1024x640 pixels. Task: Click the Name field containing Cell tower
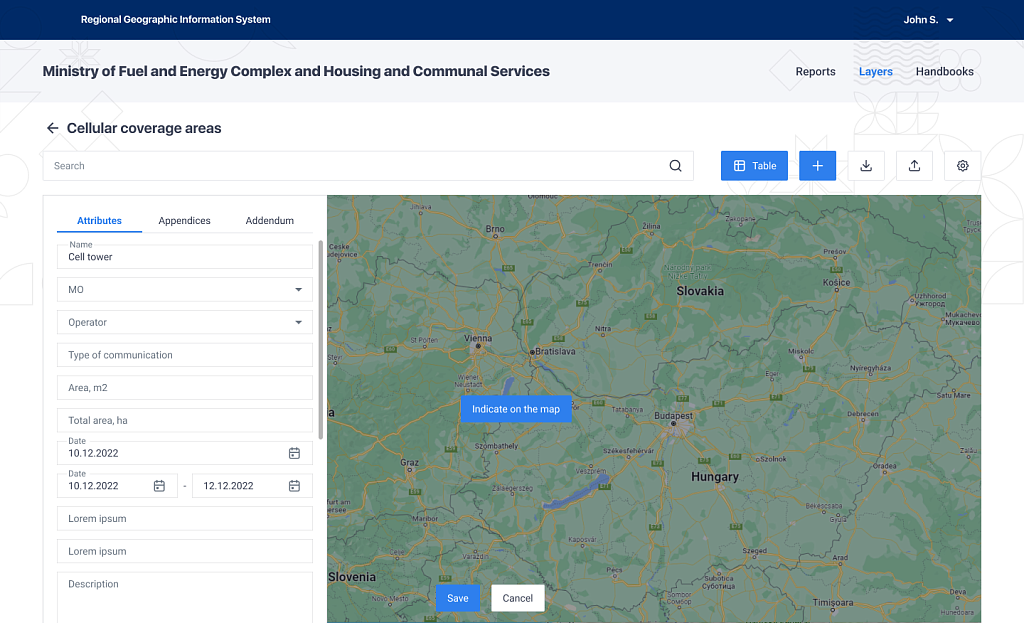tap(185, 257)
